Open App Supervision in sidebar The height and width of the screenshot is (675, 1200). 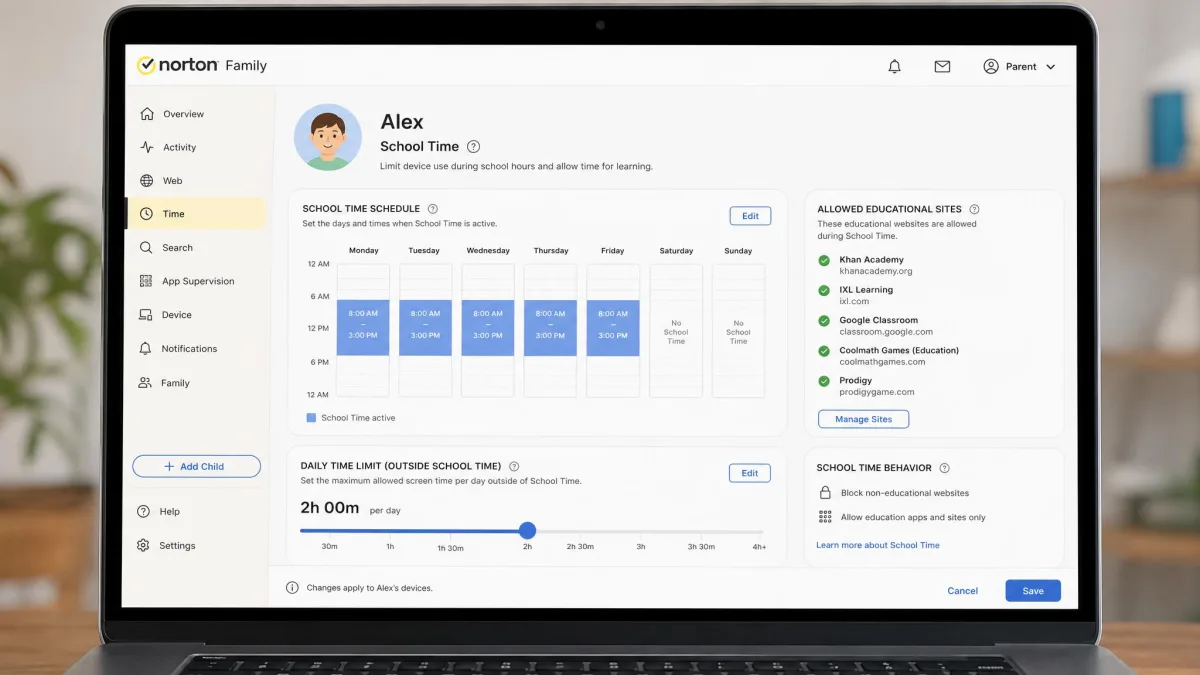[x=196, y=281]
